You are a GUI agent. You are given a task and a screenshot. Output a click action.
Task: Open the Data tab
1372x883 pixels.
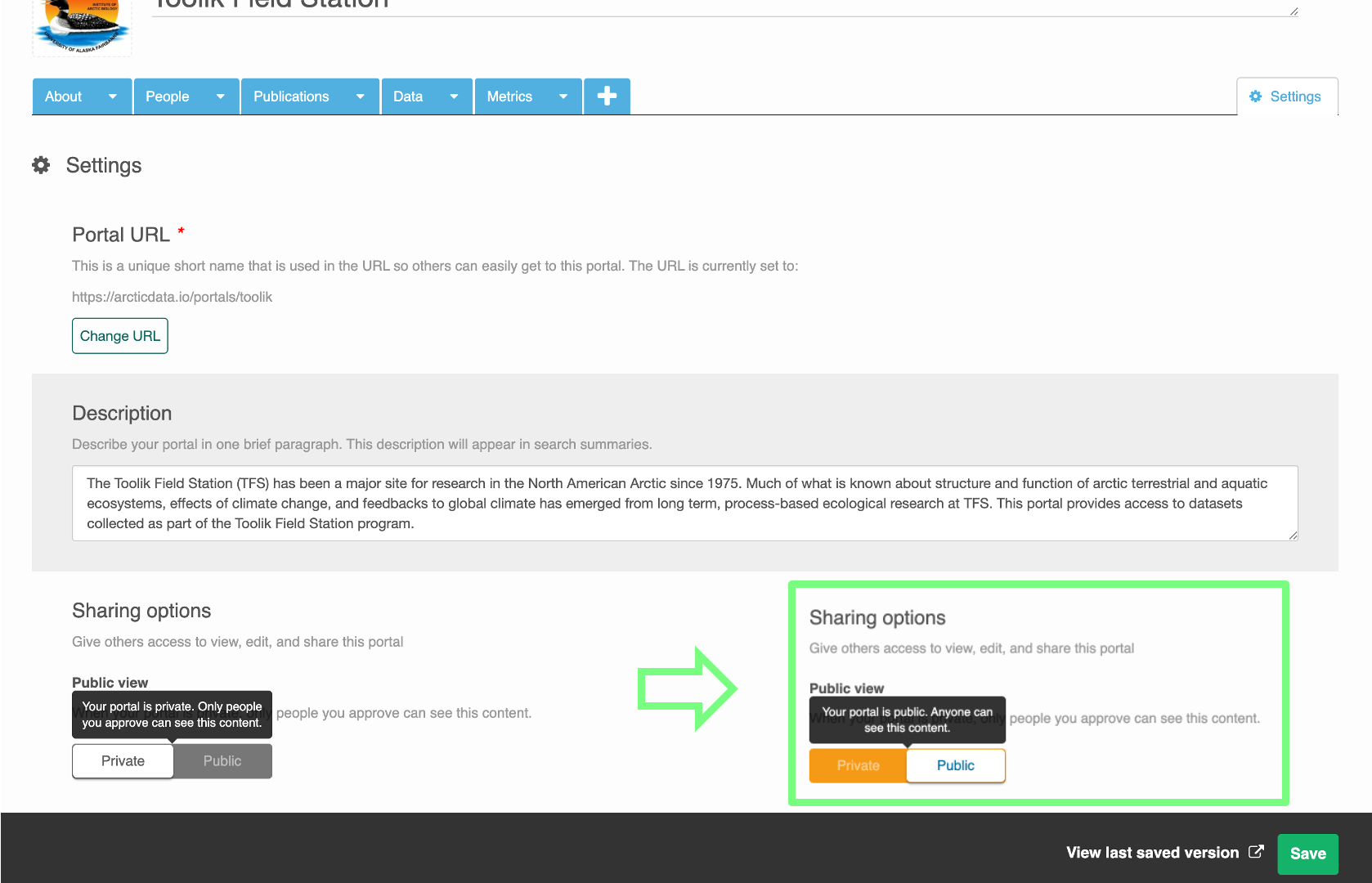pyautogui.click(x=408, y=96)
